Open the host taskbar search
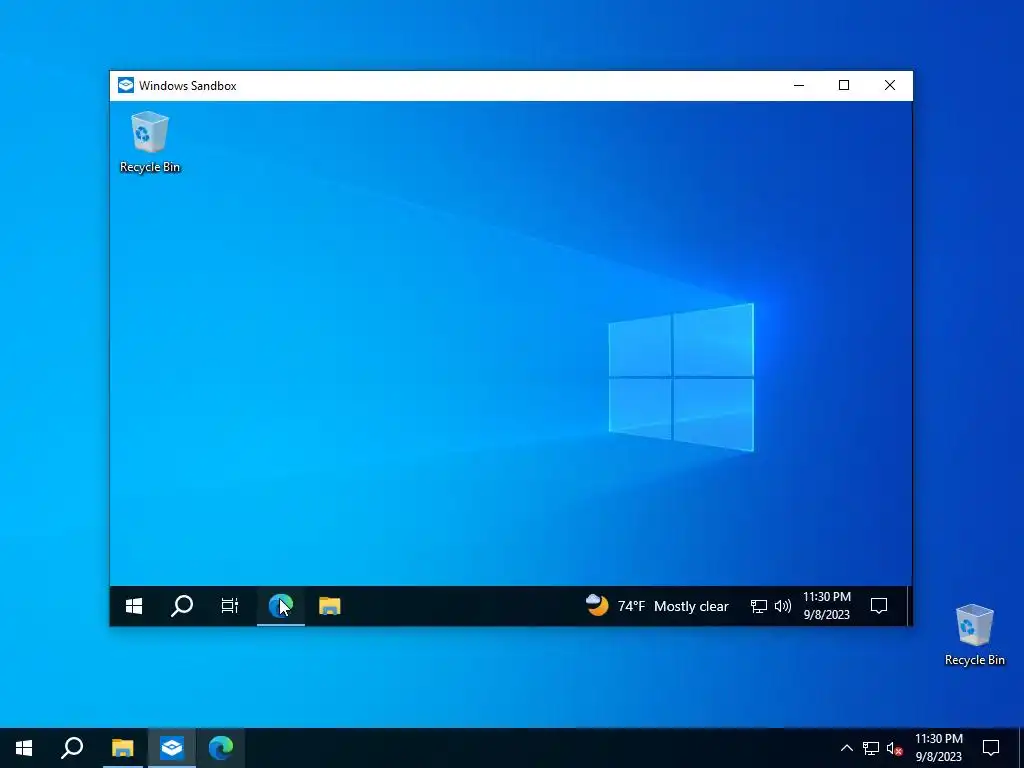 click(x=72, y=748)
